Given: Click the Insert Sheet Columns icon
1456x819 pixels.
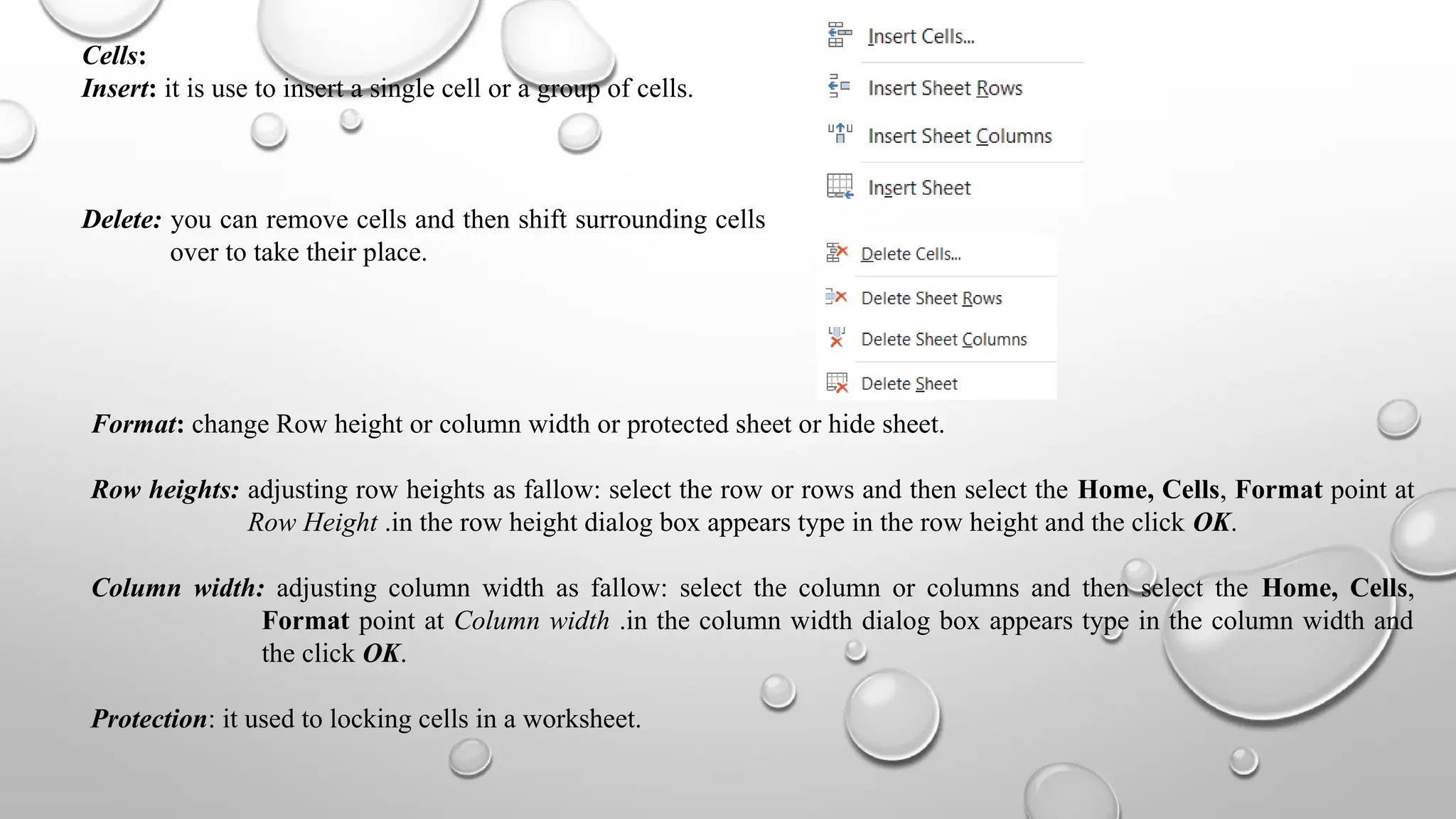Looking at the screenshot, I should tap(840, 133).
